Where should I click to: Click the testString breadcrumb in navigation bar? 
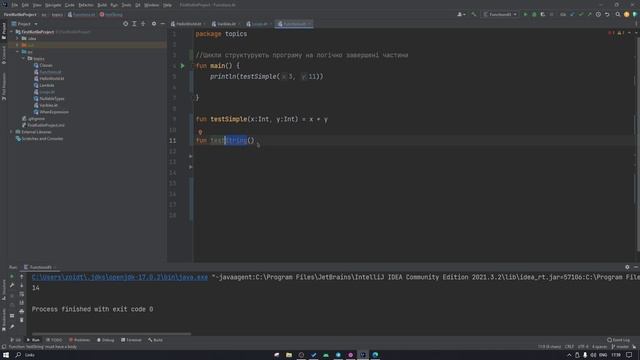pyautogui.click(x=111, y=15)
